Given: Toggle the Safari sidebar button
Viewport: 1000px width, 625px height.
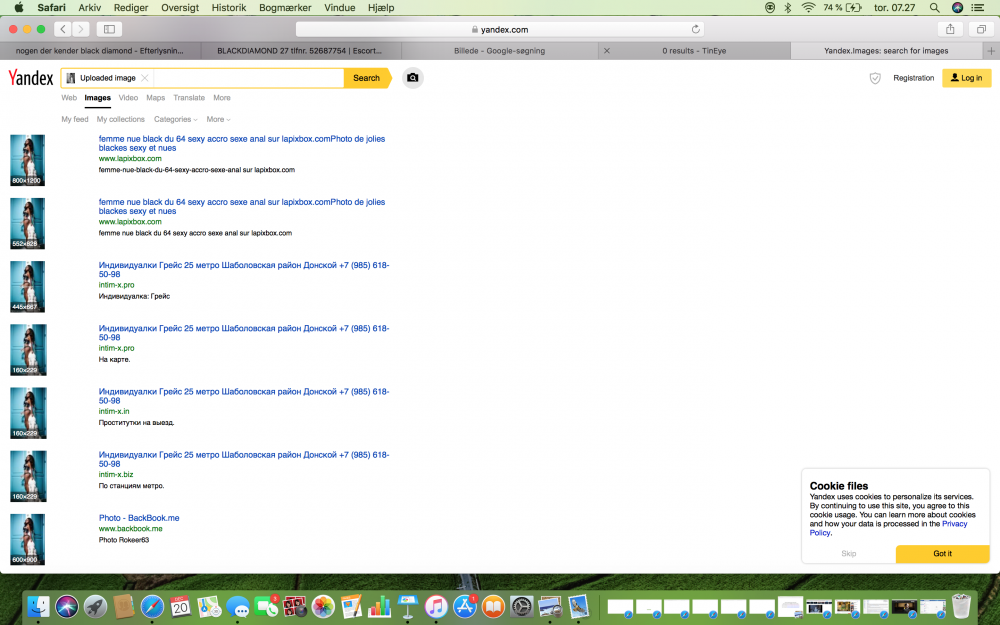Looking at the screenshot, I should pos(109,29).
